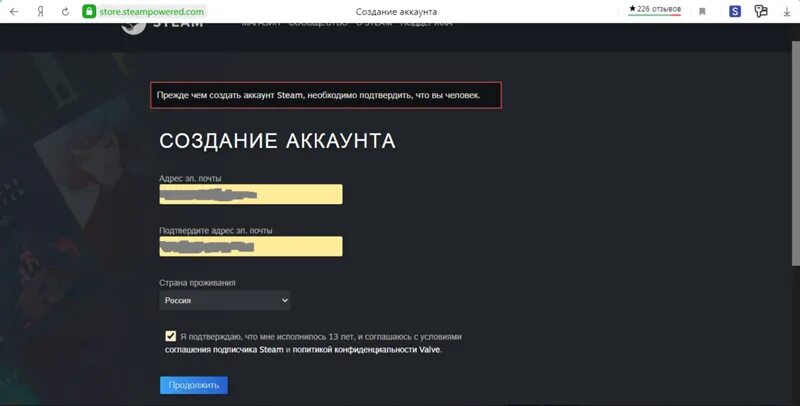The width and height of the screenshot is (800, 406).
Task: Open the Страна проживания dropdown showing Россия
Action: coord(224,300)
